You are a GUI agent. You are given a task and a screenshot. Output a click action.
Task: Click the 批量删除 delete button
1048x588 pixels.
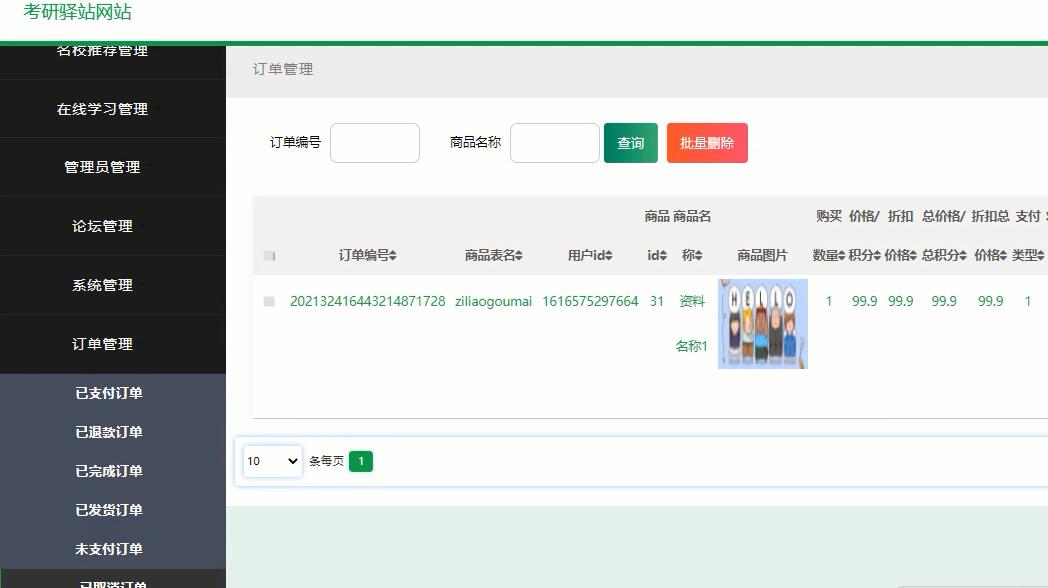coord(707,142)
